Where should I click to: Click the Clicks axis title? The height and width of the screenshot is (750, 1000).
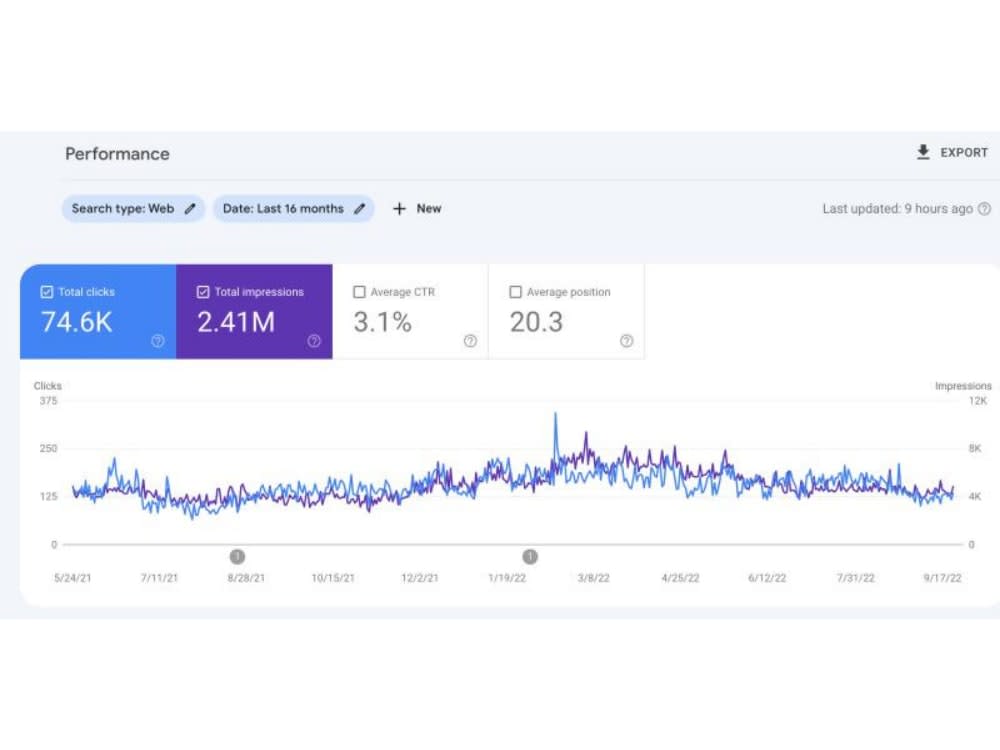(x=48, y=386)
